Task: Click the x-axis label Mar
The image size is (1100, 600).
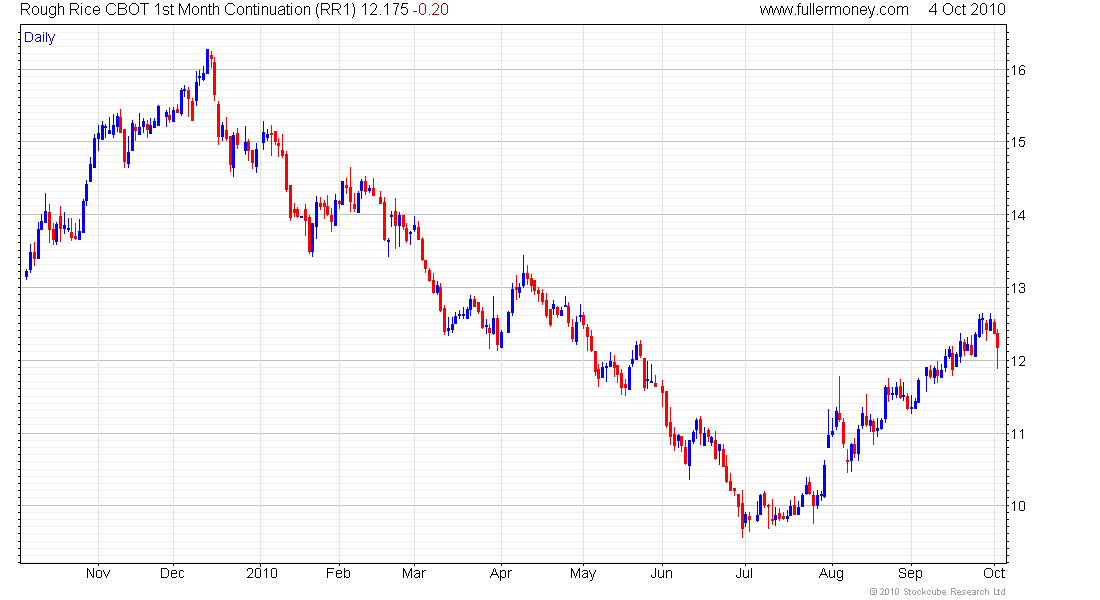Action: coord(414,573)
